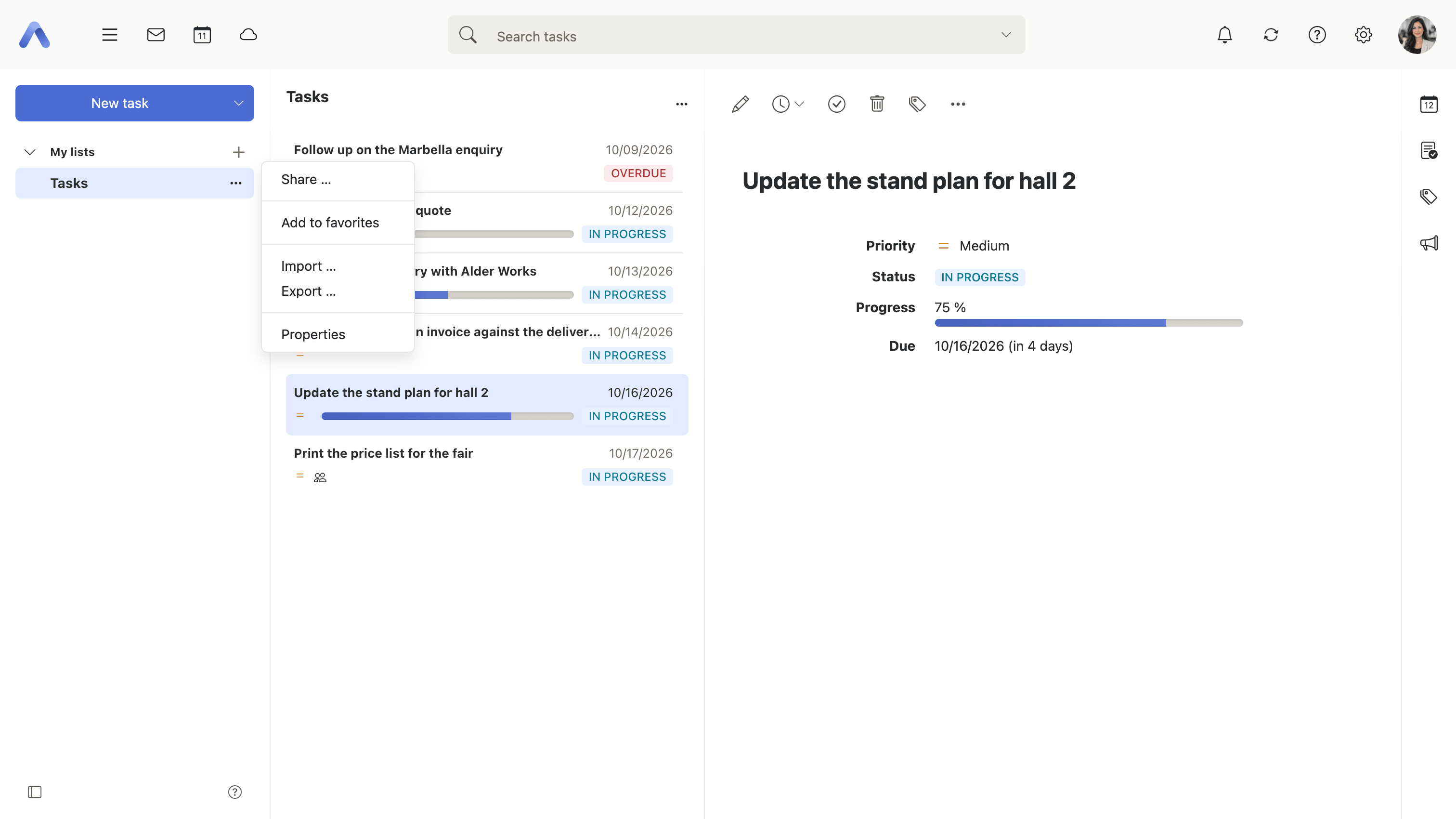Expand search options dropdown arrow

point(1006,35)
